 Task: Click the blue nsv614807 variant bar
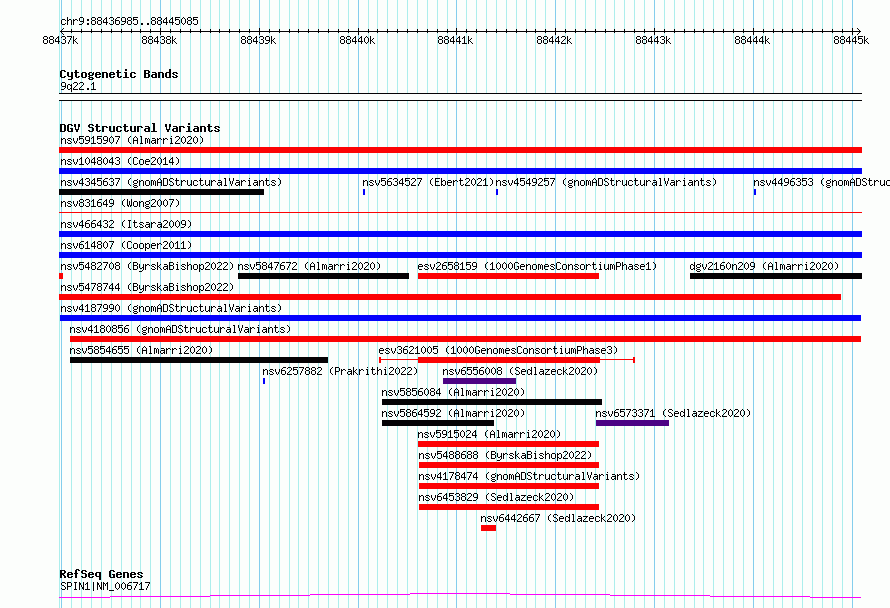point(460,255)
